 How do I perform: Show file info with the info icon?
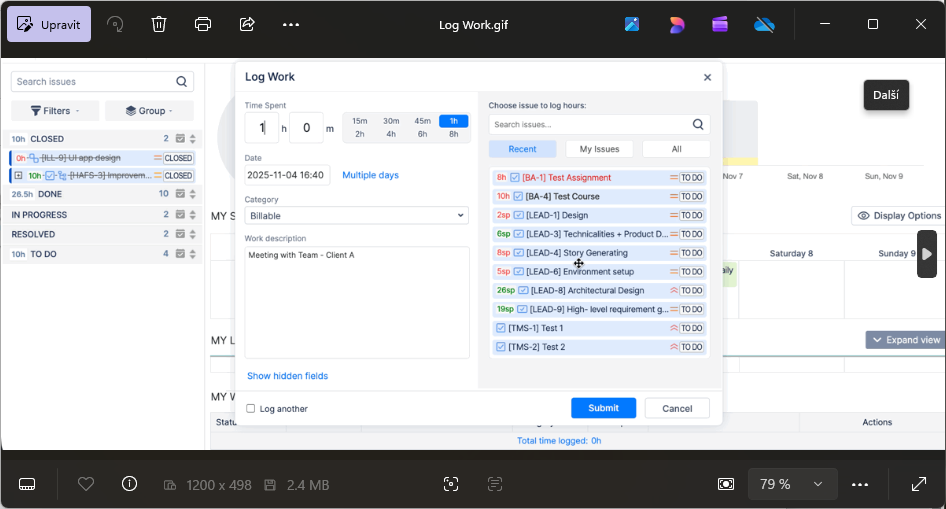tap(129, 484)
